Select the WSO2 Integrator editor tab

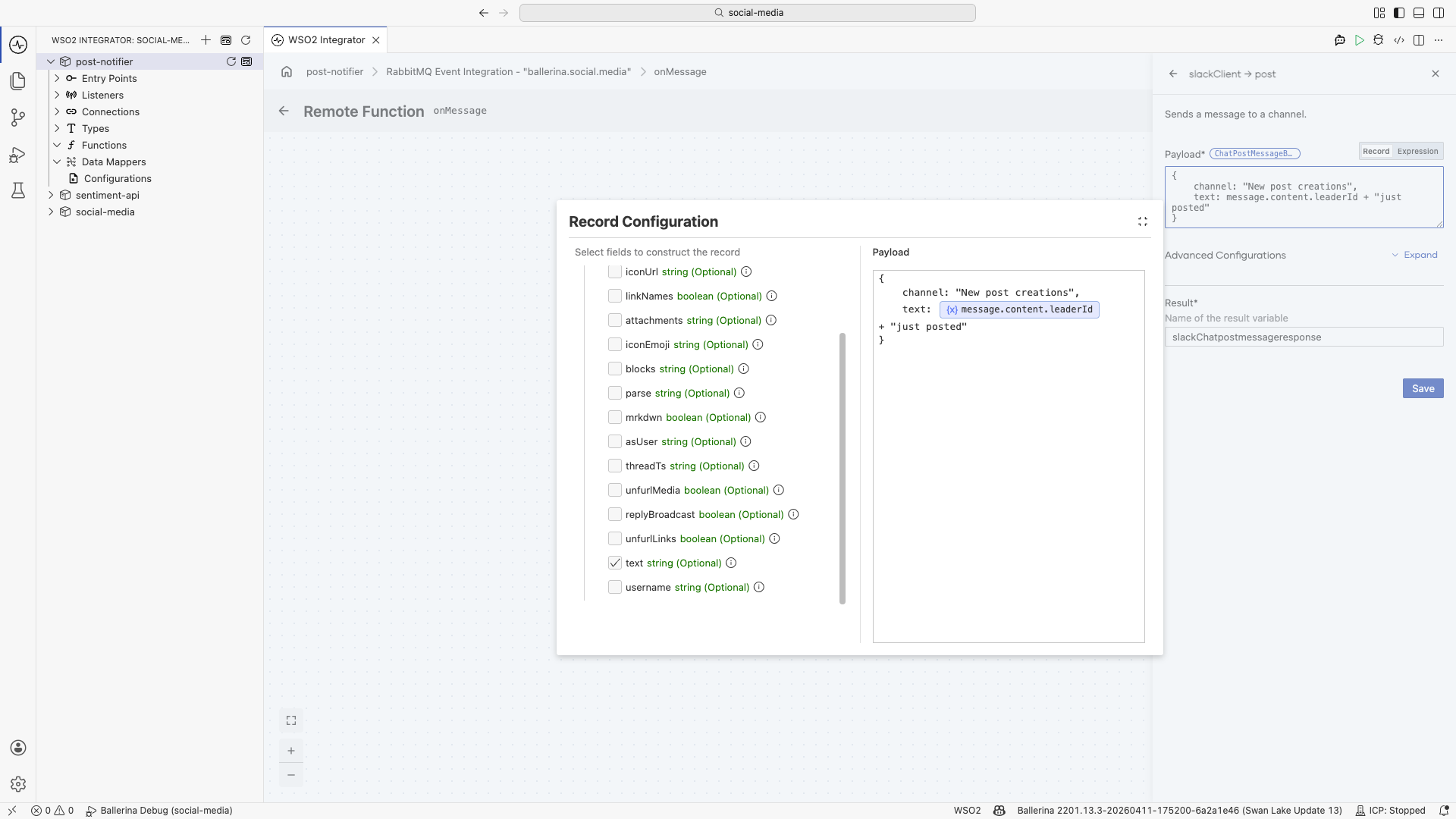point(326,40)
